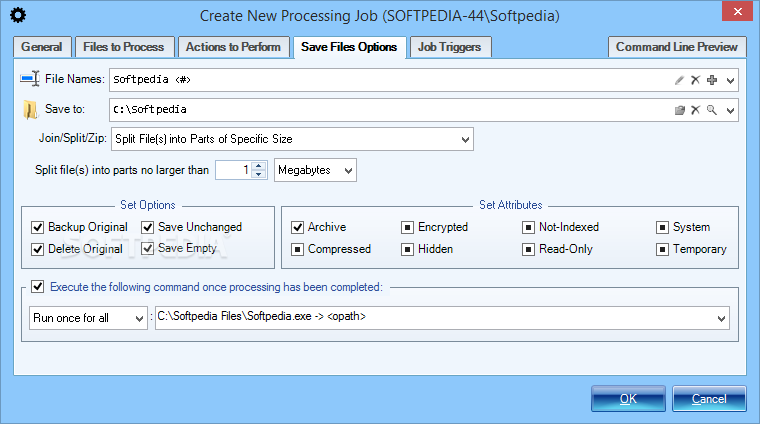Switch to Job Triggers tab
Image resolution: width=760 pixels, height=424 pixels.
tap(450, 47)
